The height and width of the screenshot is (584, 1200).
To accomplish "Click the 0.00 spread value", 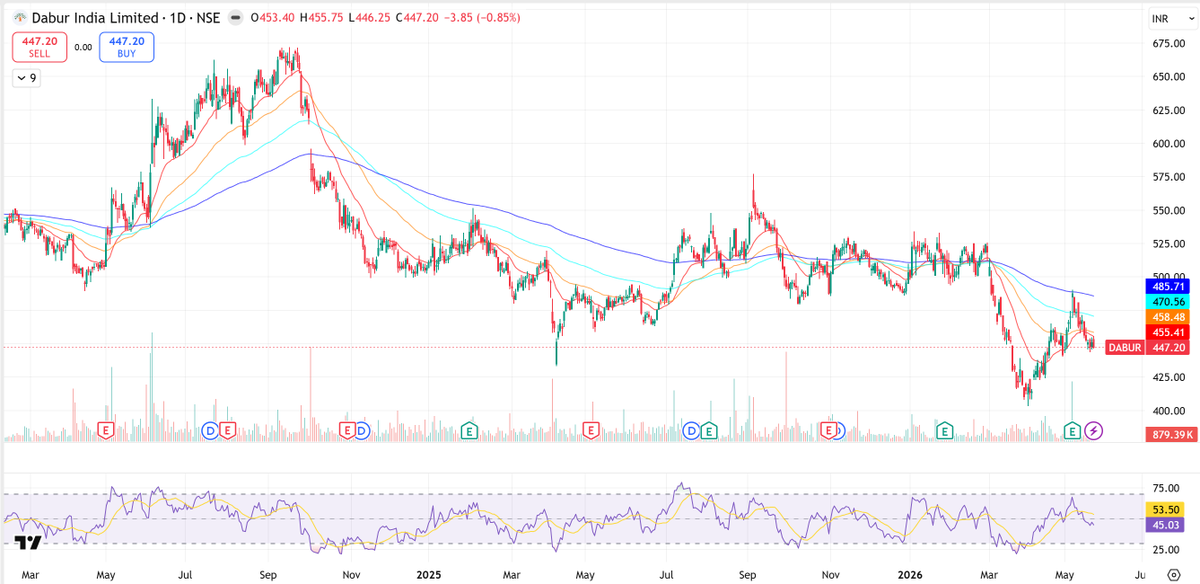I will click(83, 47).
